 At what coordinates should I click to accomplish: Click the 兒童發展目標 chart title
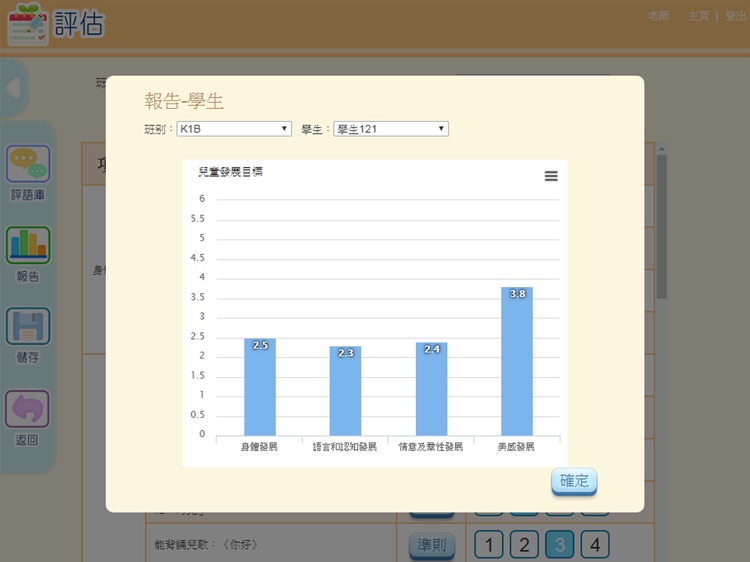(x=231, y=172)
